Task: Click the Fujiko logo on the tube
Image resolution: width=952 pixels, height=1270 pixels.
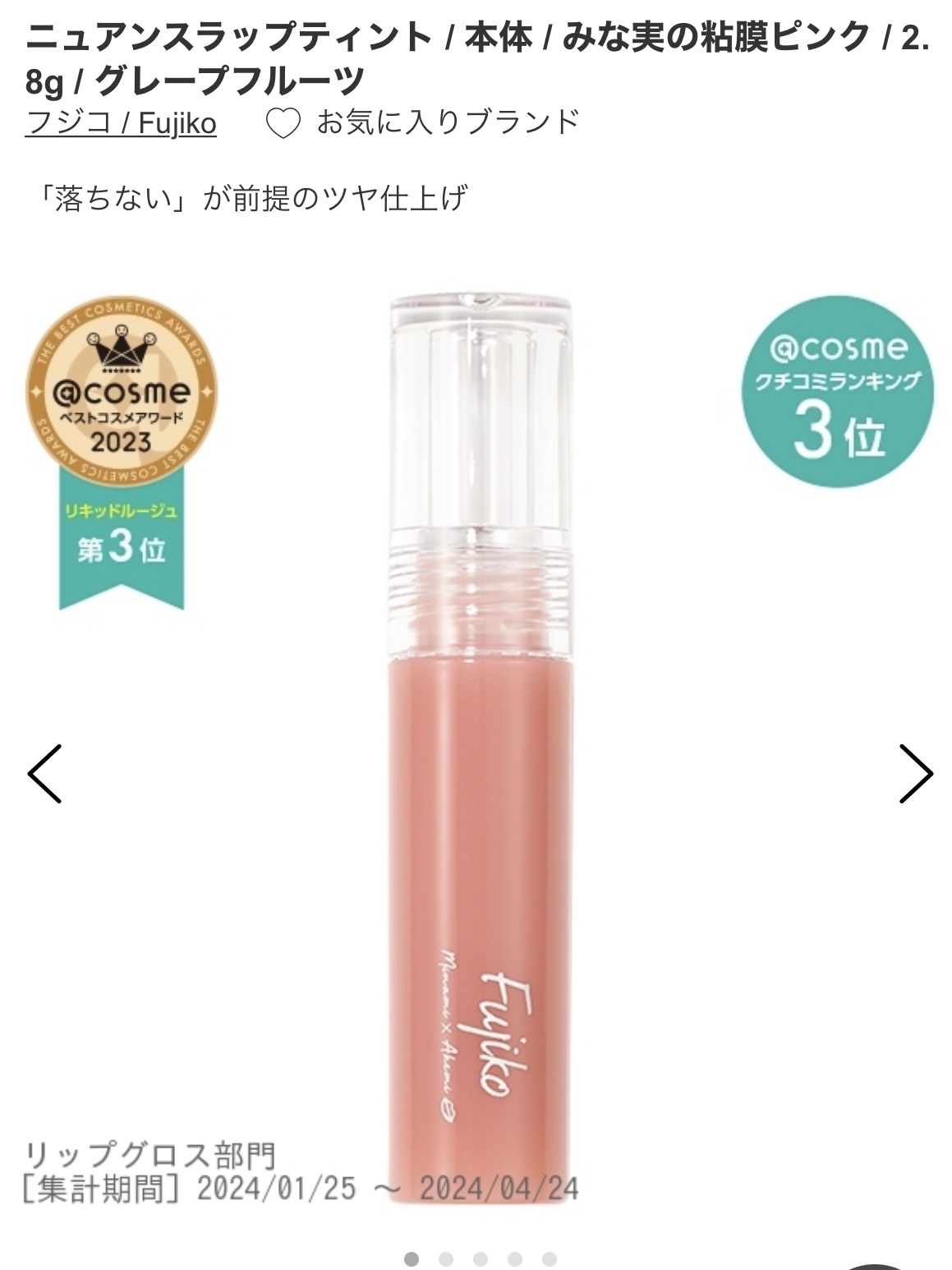Action: (x=495, y=1033)
